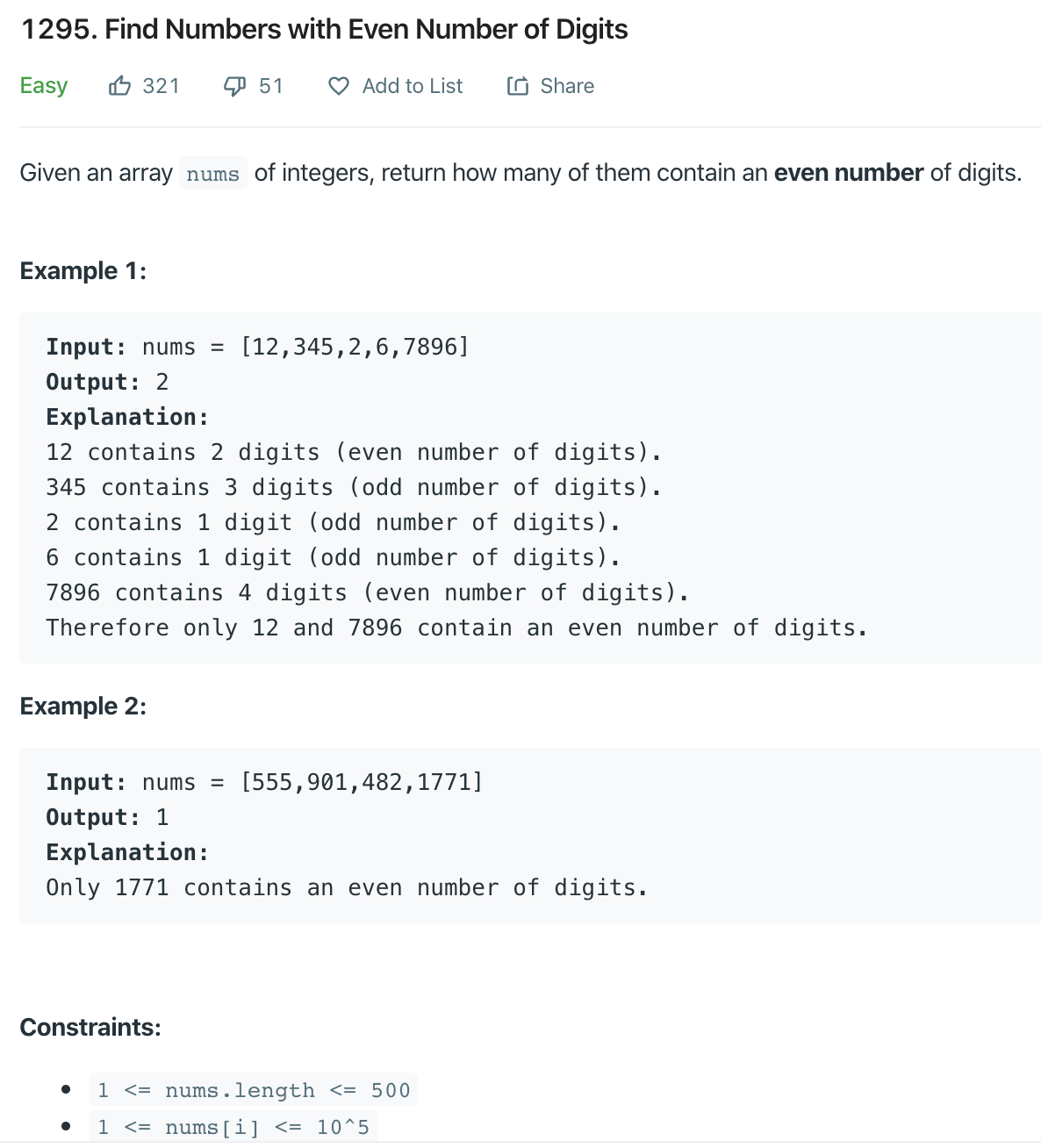Click the nums[i] <= 10^5 constraint
This screenshot has height=1148, width=1041.
pyautogui.click(x=233, y=1127)
